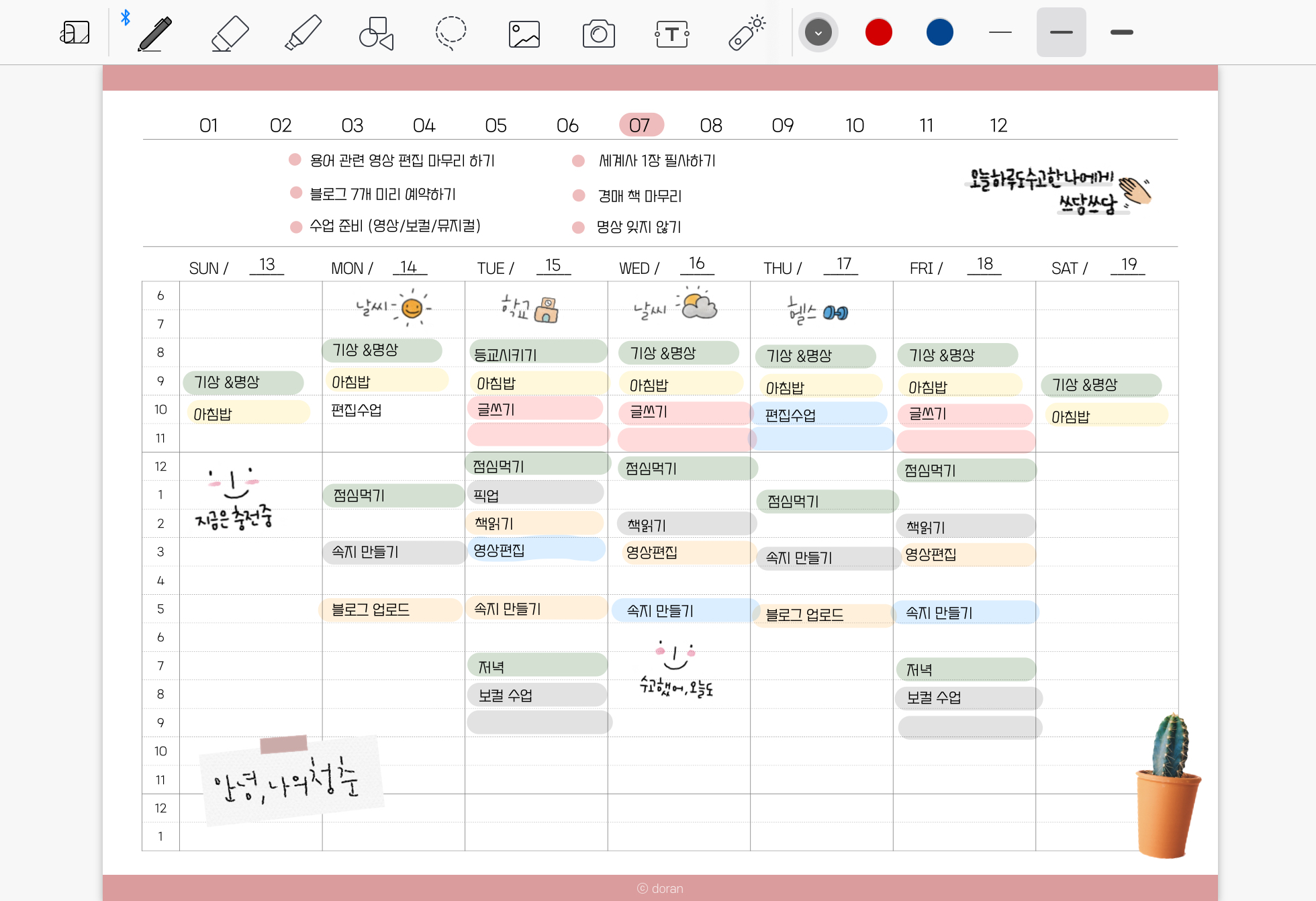
Task: Open highlighted month 07 tab
Action: point(640,126)
